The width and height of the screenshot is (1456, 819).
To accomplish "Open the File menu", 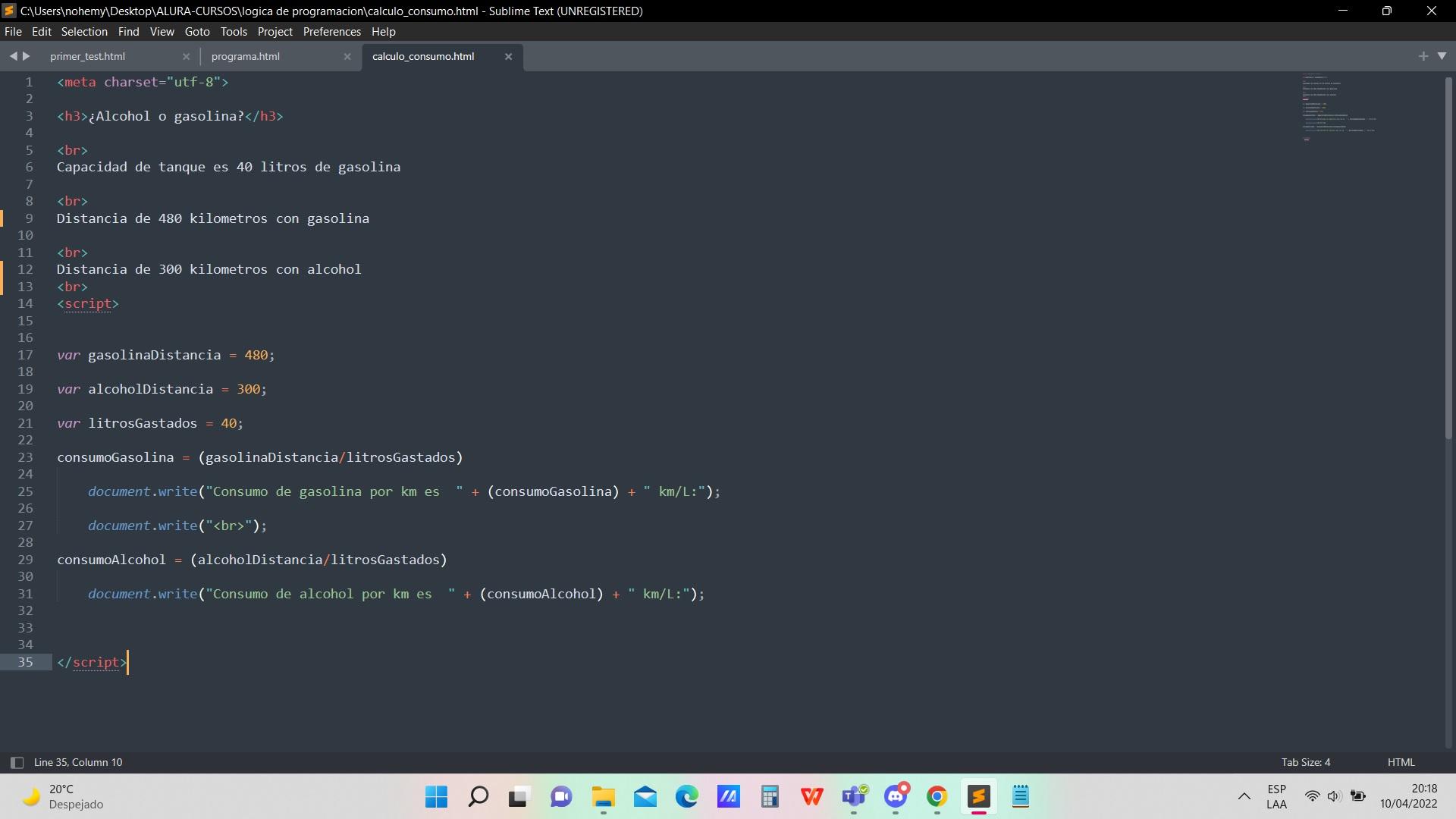I will (13, 32).
